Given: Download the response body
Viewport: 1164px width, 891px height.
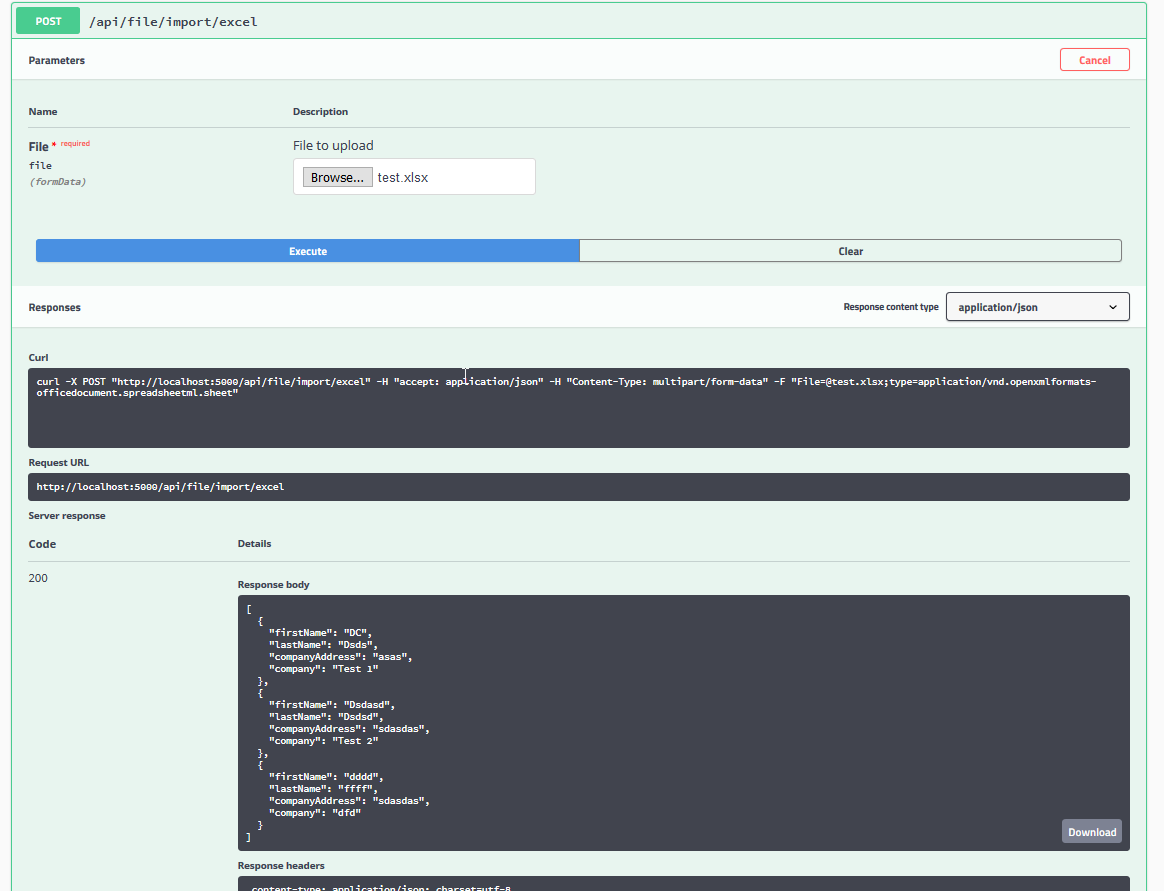Looking at the screenshot, I should point(1091,832).
